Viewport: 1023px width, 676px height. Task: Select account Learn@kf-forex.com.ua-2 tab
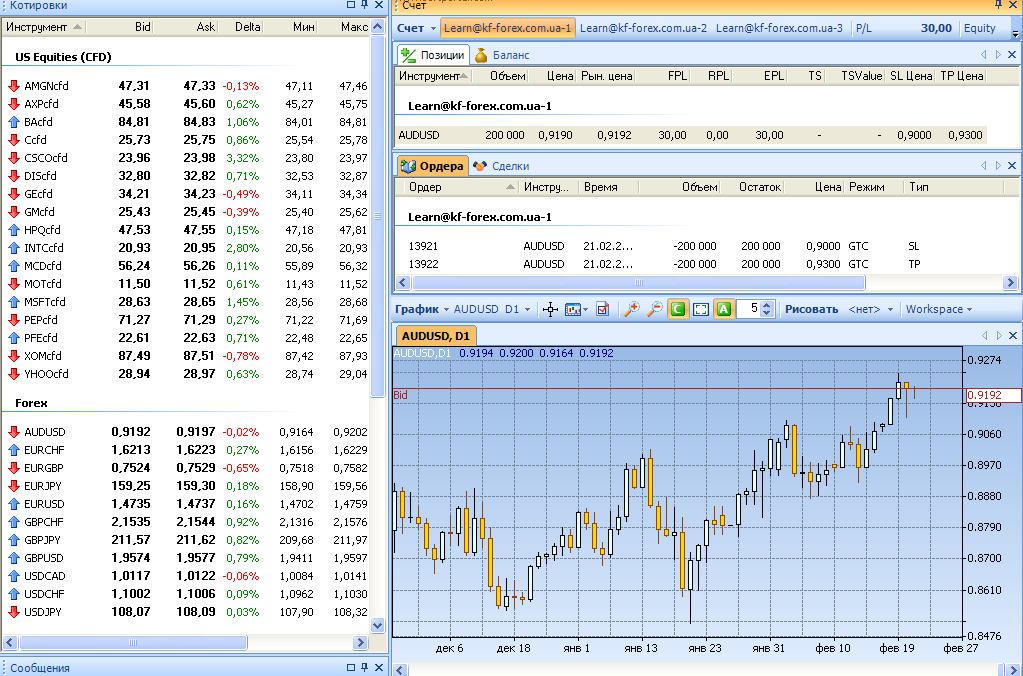pyautogui.click(x=643, y=28)
